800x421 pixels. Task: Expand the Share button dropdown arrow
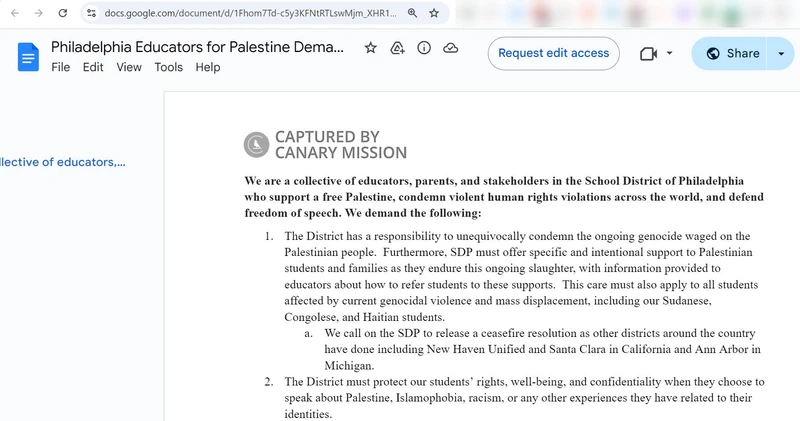(780, 54)
